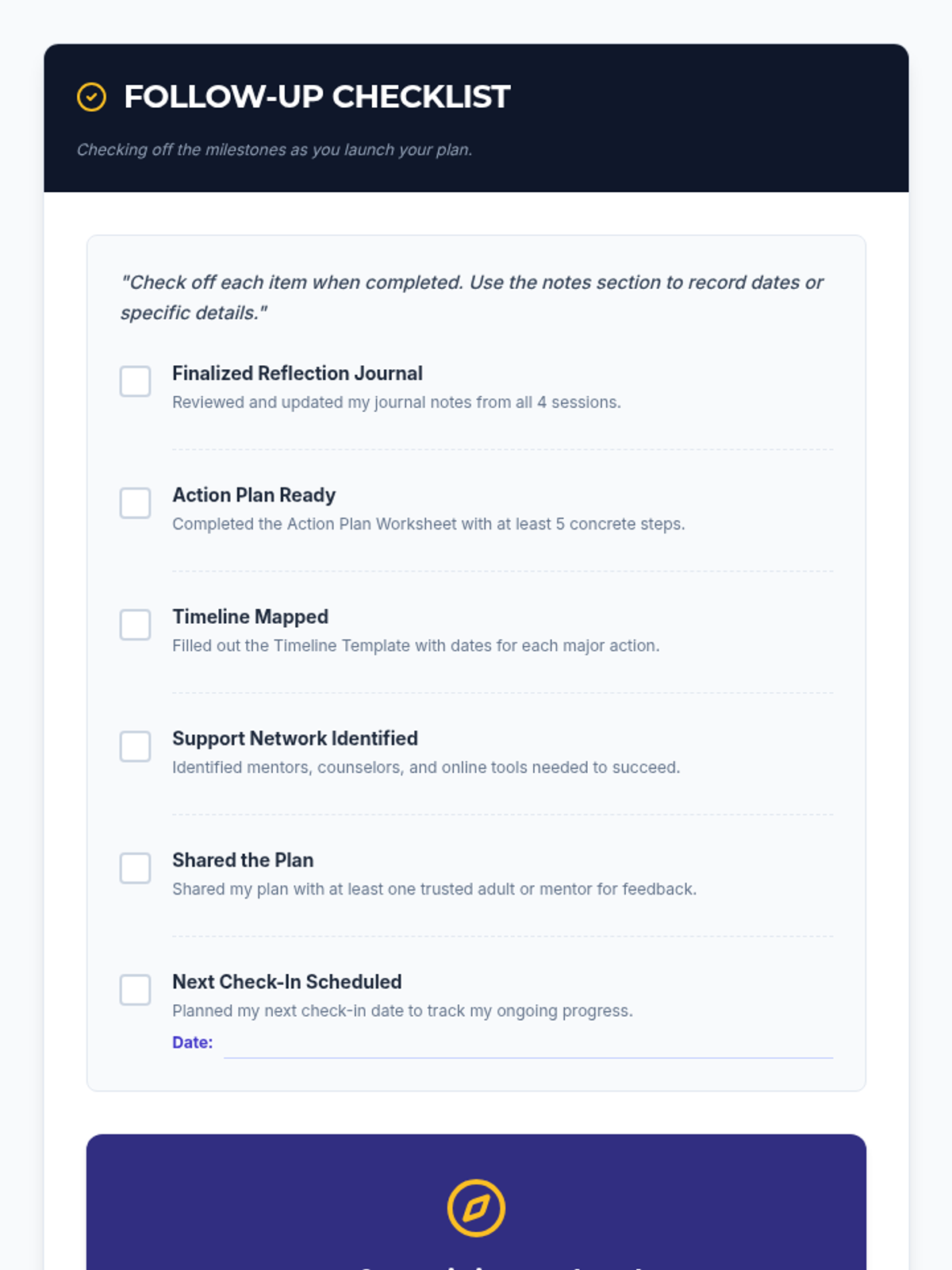Image resolution: width=952 pixels, height=1270 pixels.
Task: Click the italic instruction quote text
Action: point(471,297)
